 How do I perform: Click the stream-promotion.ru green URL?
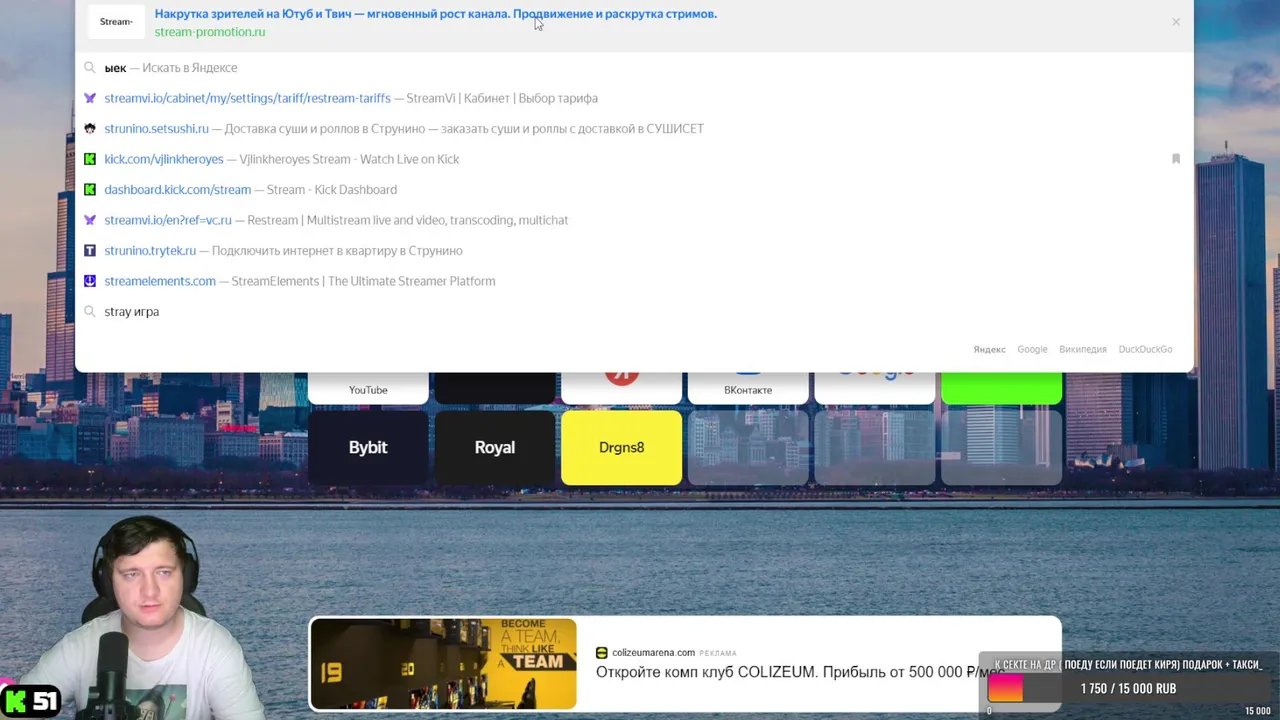[210, 32]
